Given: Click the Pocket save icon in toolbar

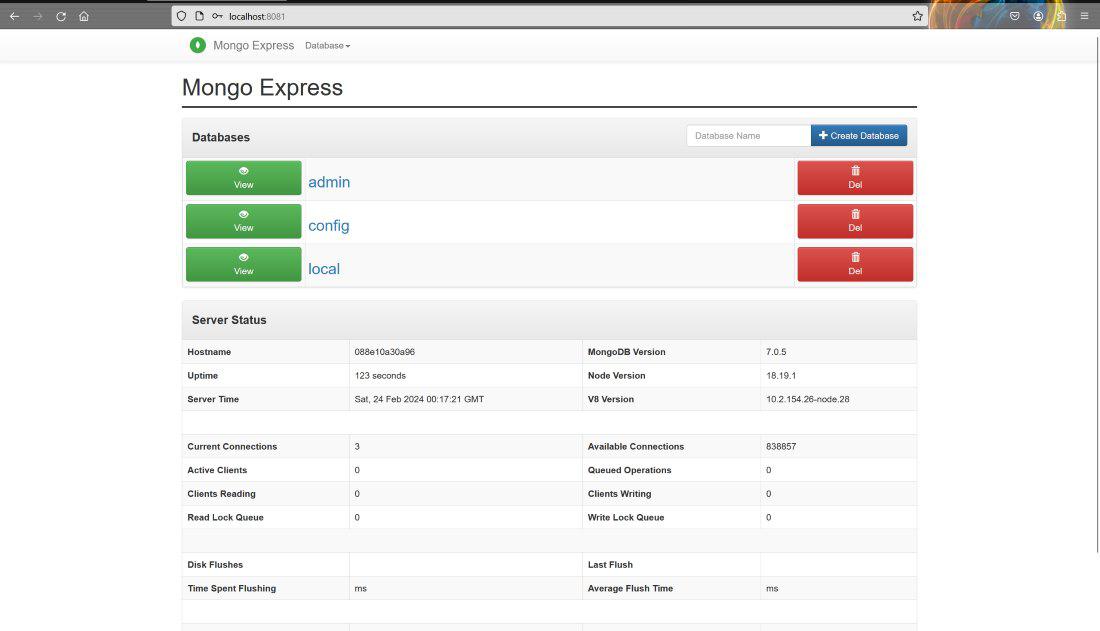Looking at the screenshot, I should click(1014, 16).
